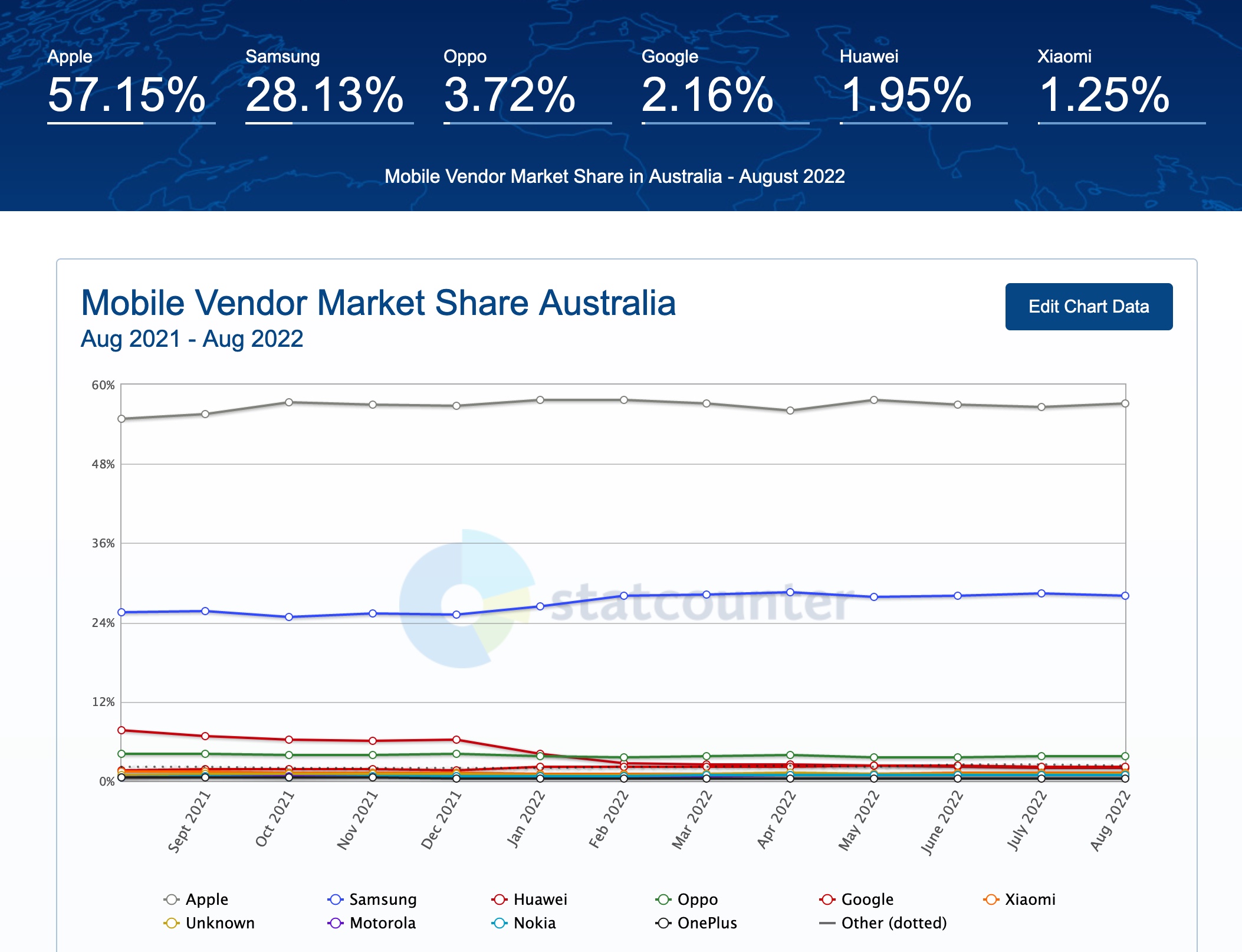Click the Xiaomi 1.25% progress bar
The image size is (1242, 952).
(1121, 123)
